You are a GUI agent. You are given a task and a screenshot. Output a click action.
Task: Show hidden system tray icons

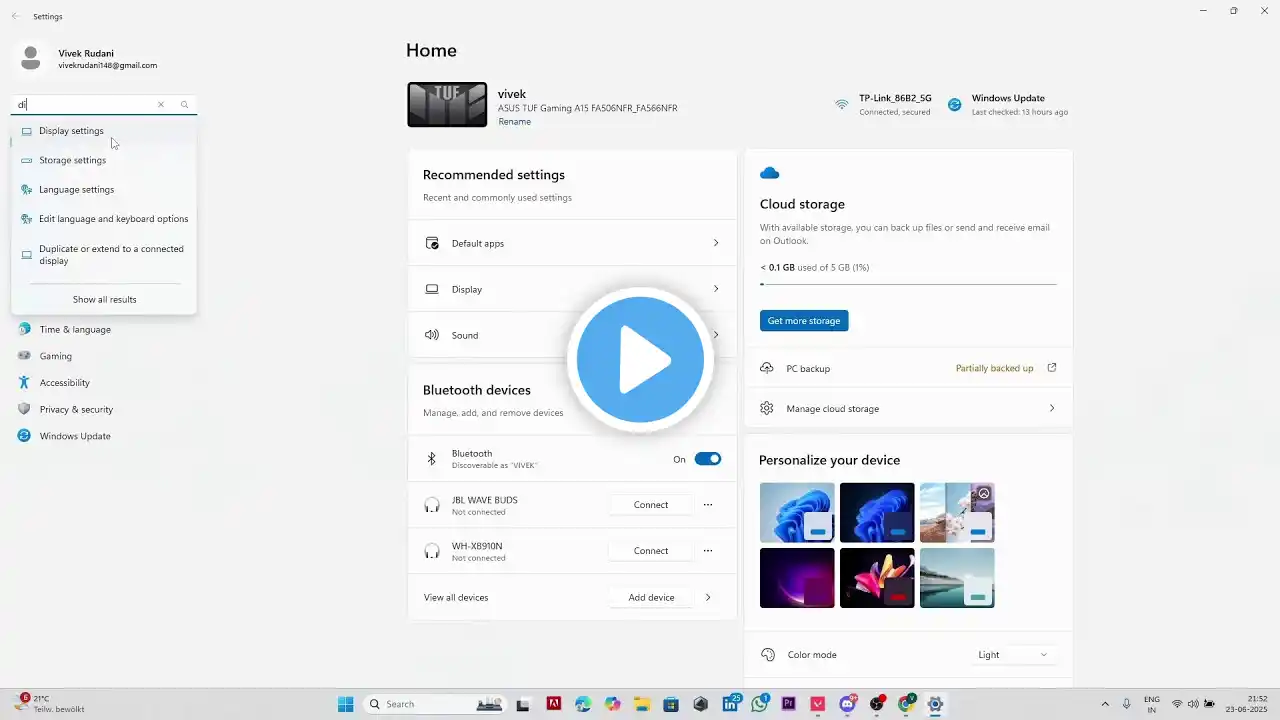(1105, 704)
